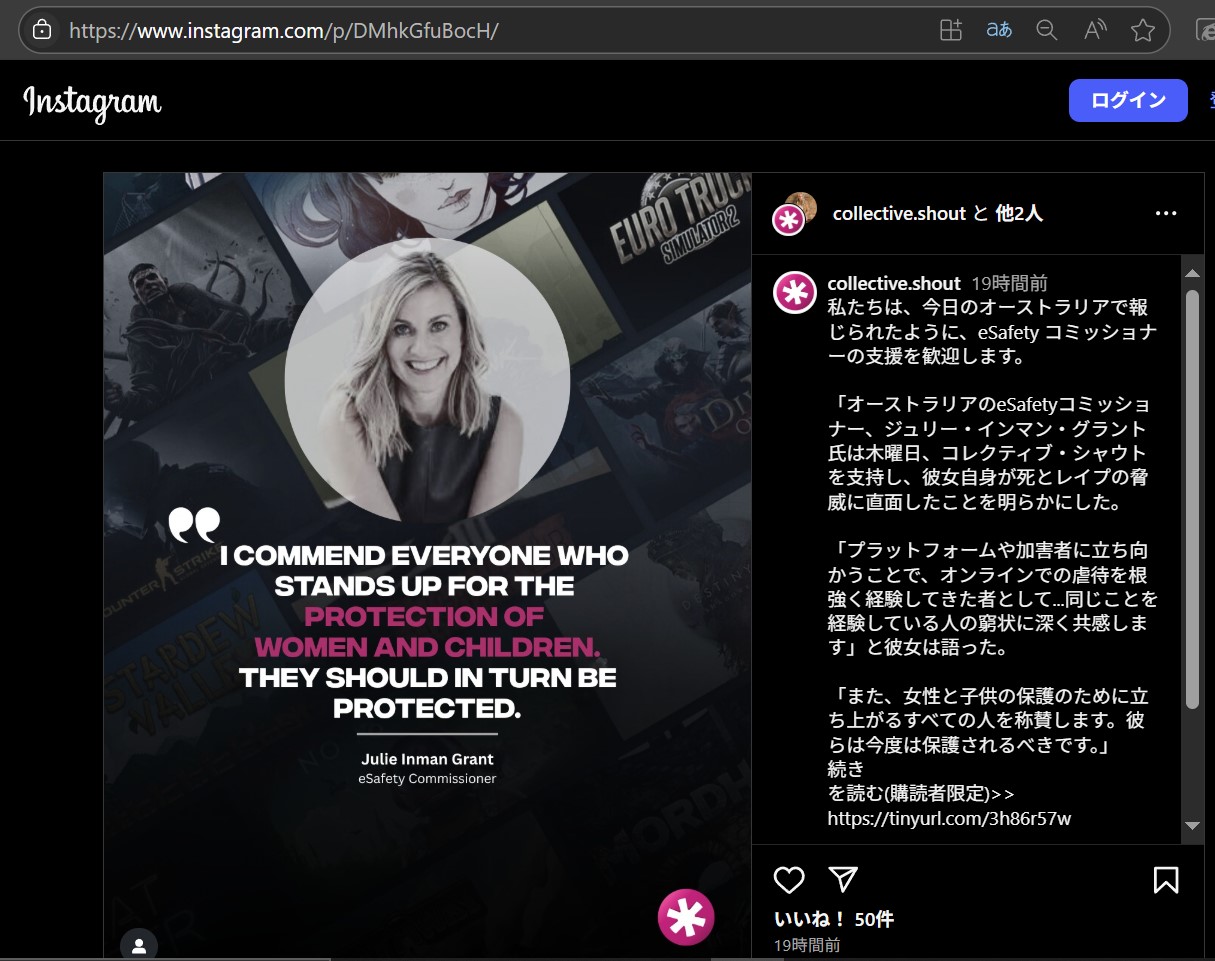Click the 19時間前 timestamp below the likes
Viewport: 1215px width, 961px height.
[807, 945]
